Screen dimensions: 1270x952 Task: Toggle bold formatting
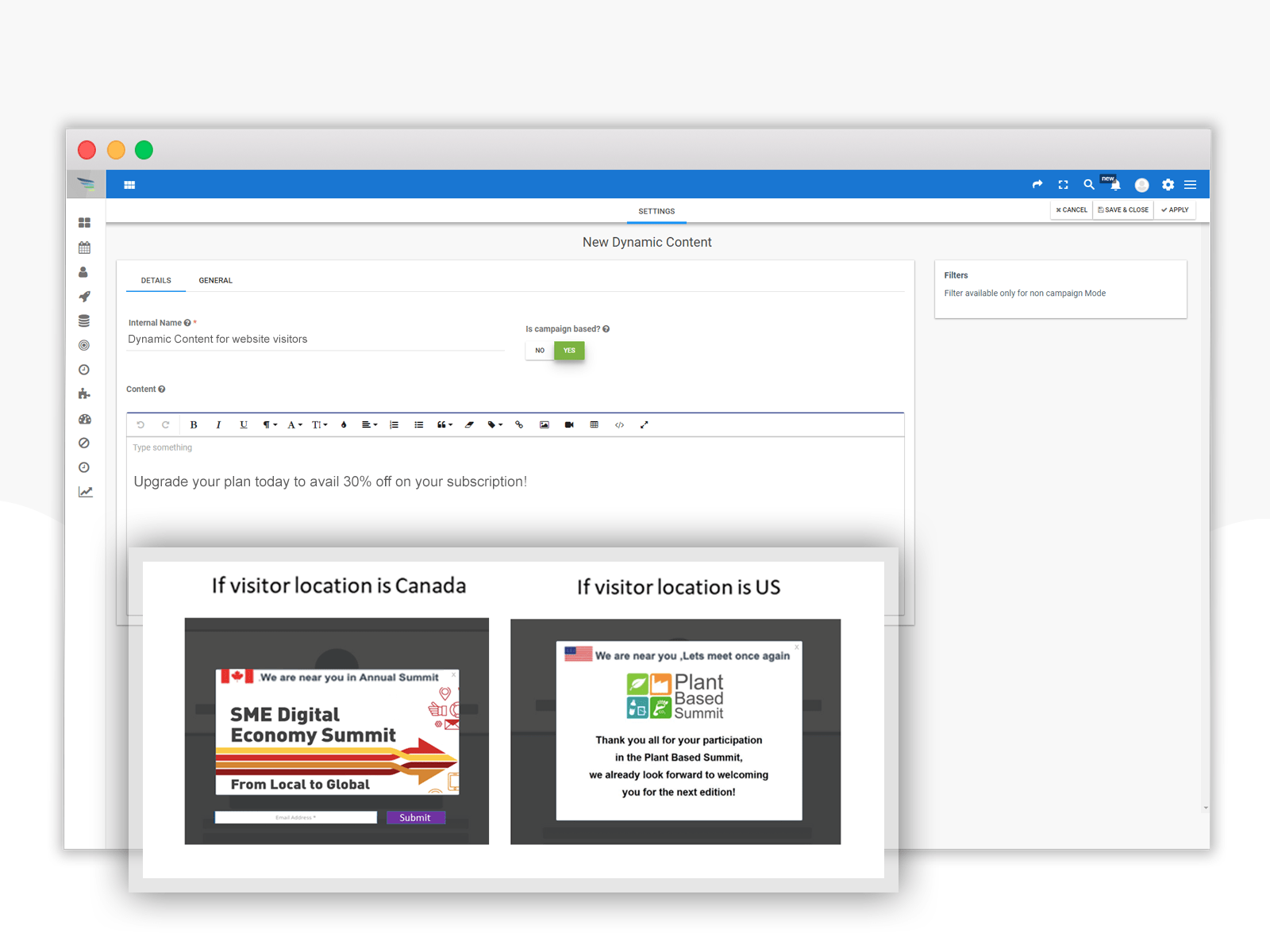194,425
